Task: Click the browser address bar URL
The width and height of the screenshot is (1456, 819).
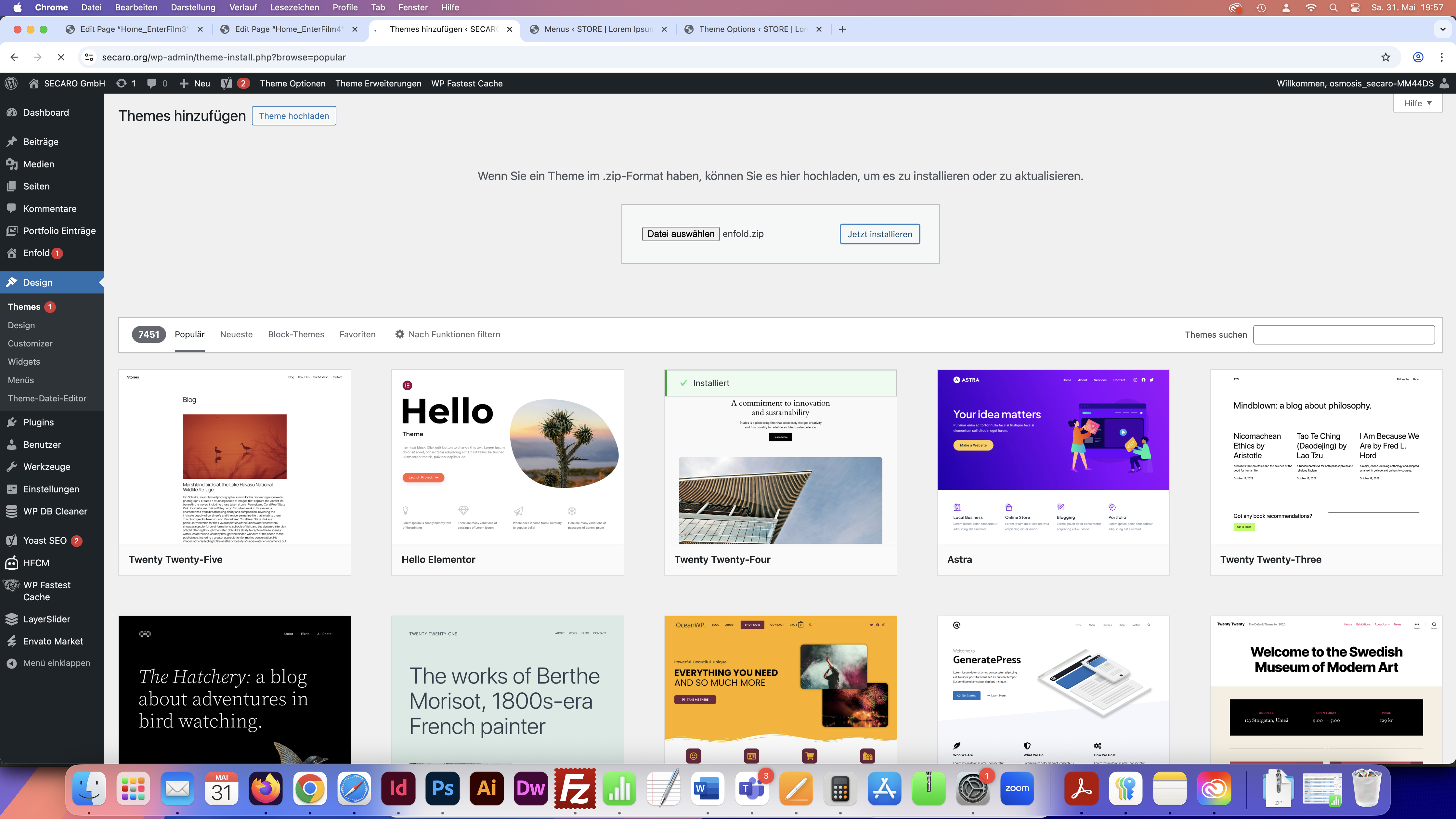Action: click(224, 57)
